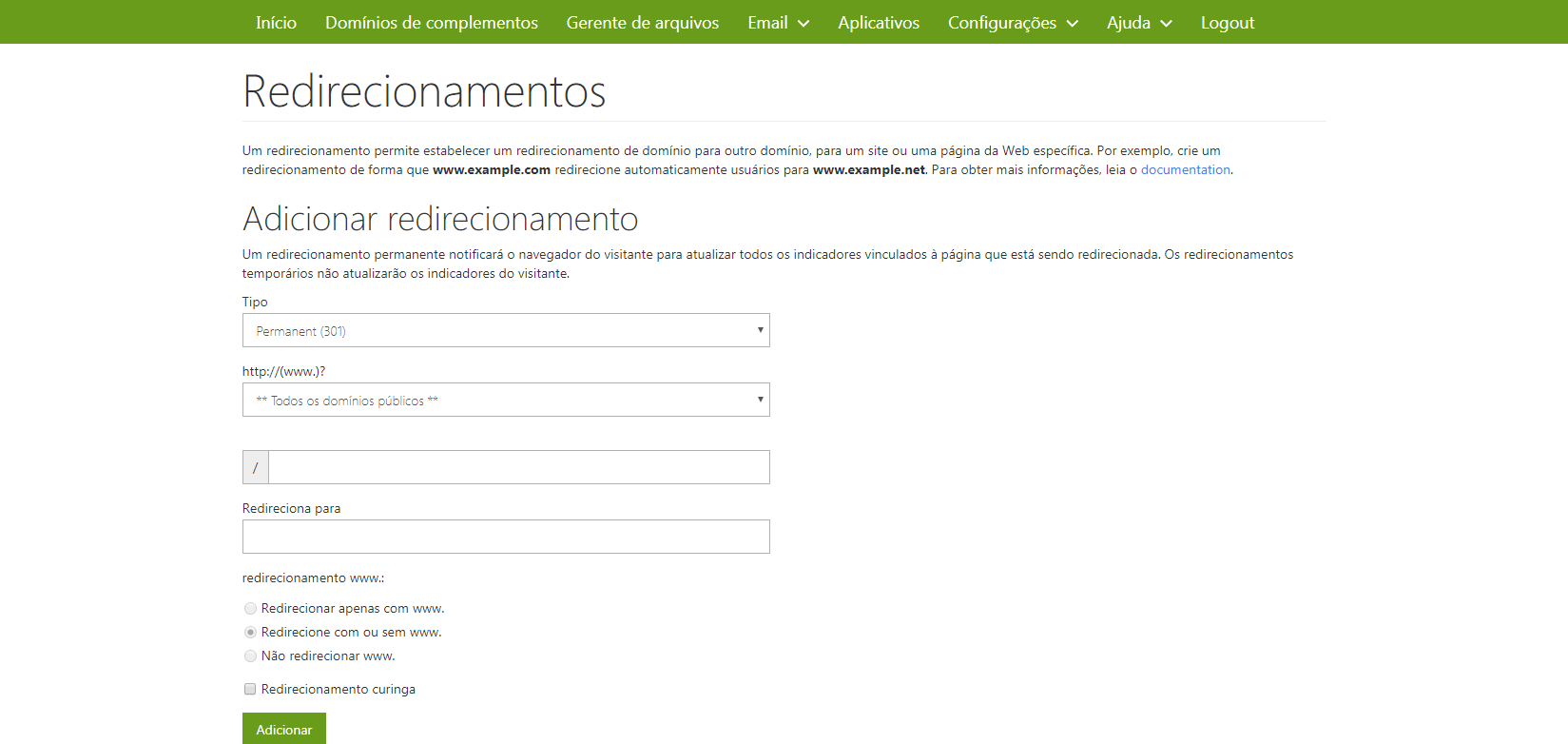Open the Tipo Permanent (301) dropdown
The width and height of the screenshot is (1568, 744).
[x=506, y=331]
